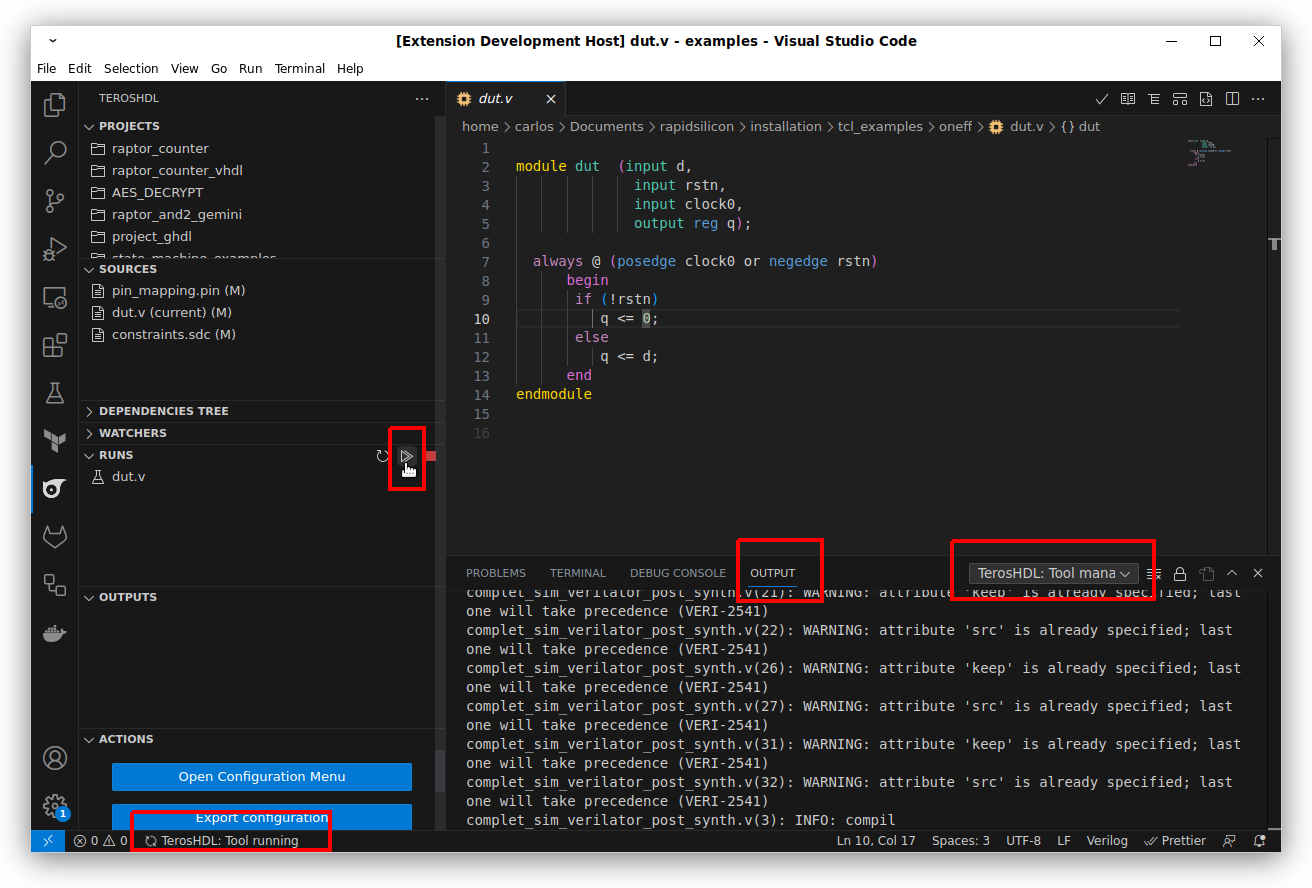The width and height of the screenshot is (1312, 888).
Task: Open the Help menu
Action: point(350,69)
